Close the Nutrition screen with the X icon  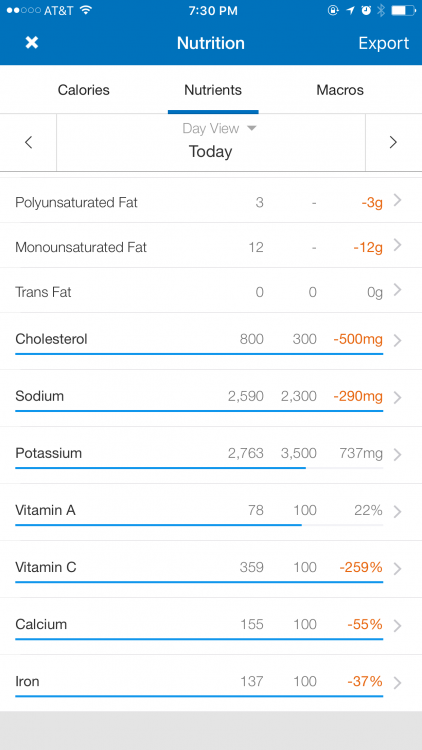click(32, 43)
